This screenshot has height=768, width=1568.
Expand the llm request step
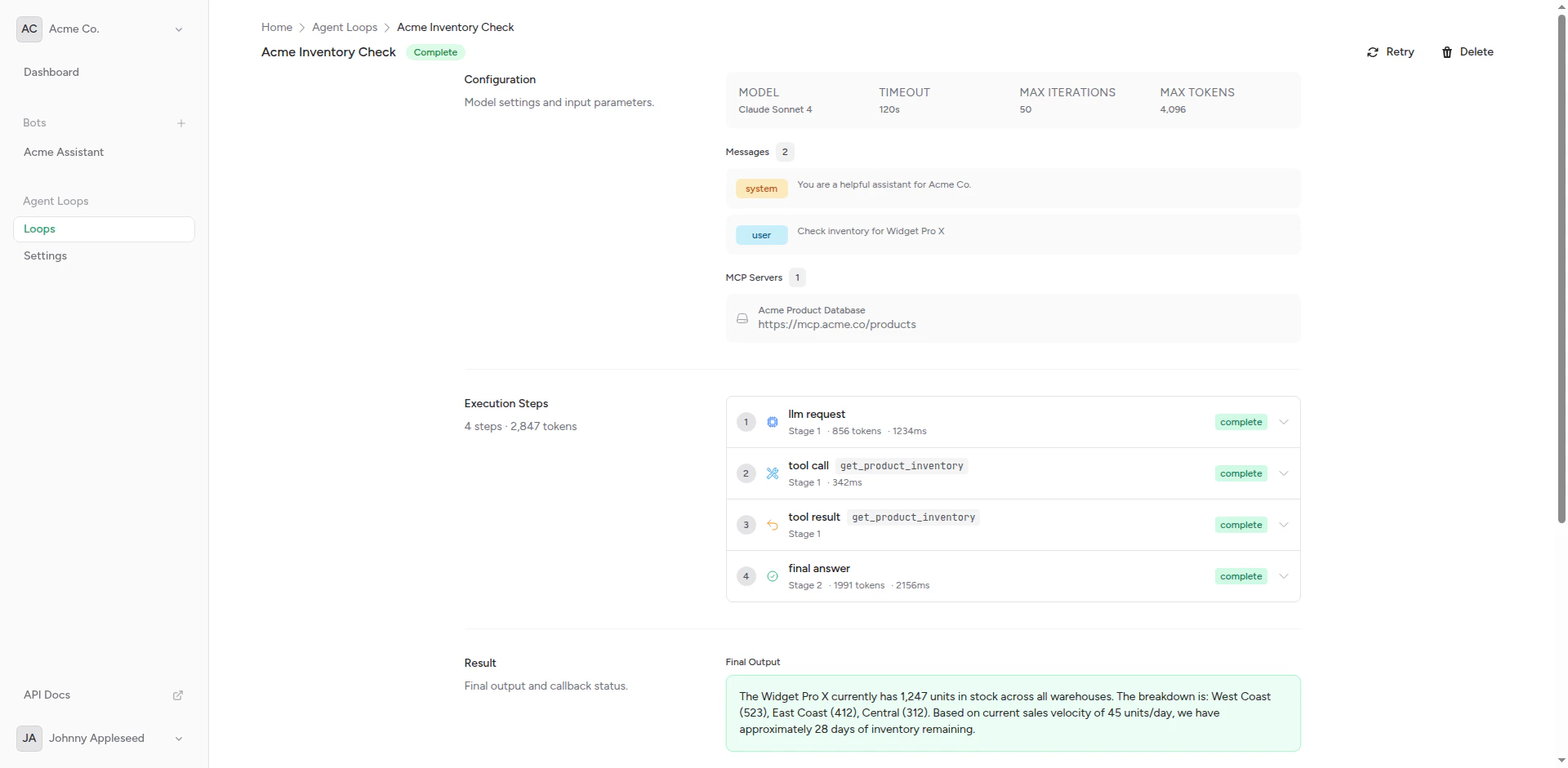(1284, 422)
